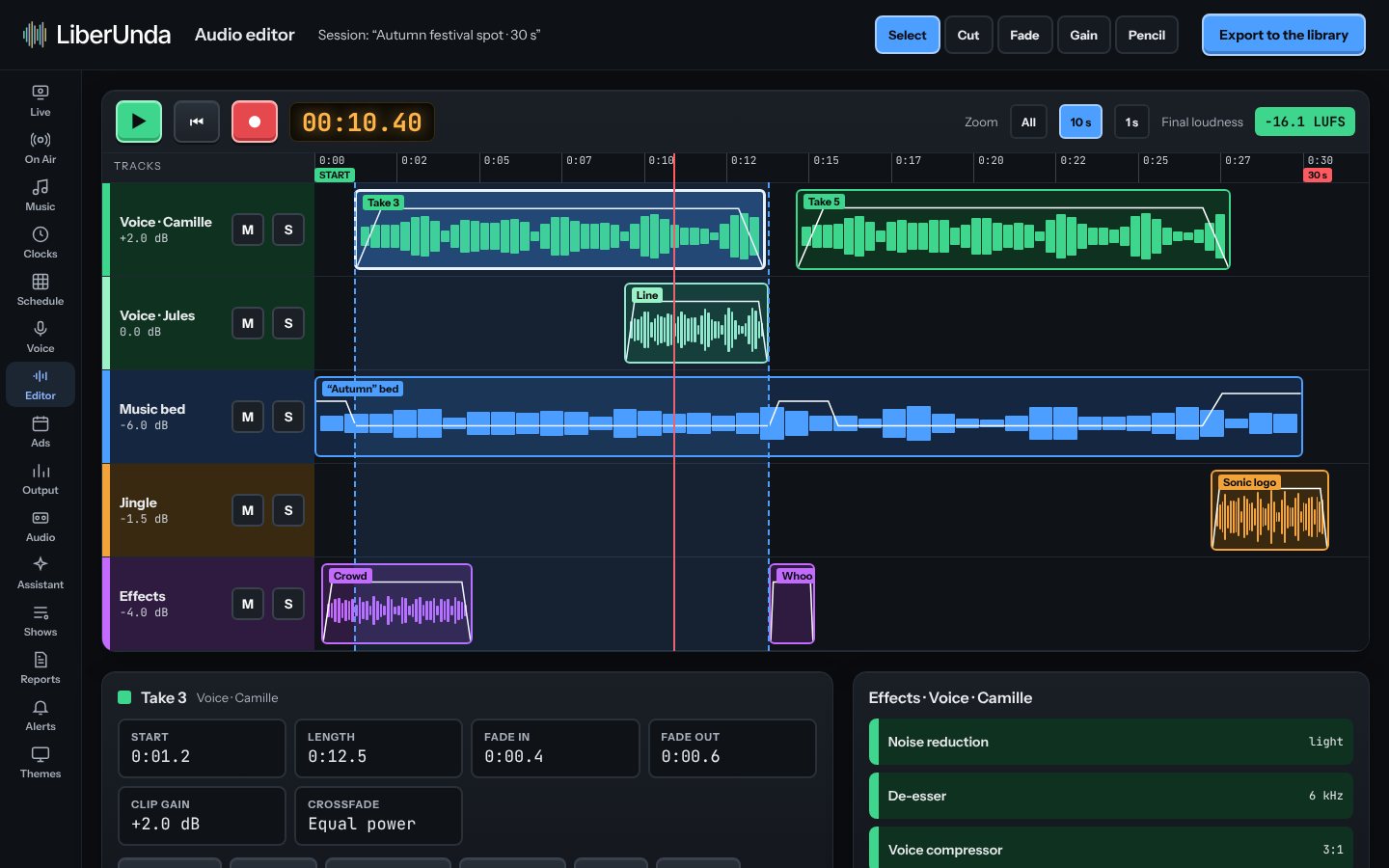
Task: Open Alerts in the sidebar
Action: (41, 715)
